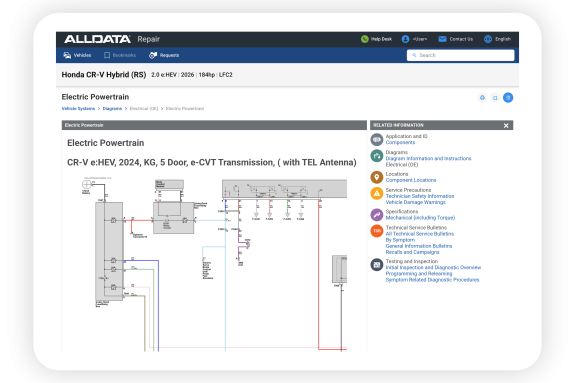The height and width of the screenshot is (383, 575).
Task: Click the Application and ID eye icon
Action: [377, 139]
